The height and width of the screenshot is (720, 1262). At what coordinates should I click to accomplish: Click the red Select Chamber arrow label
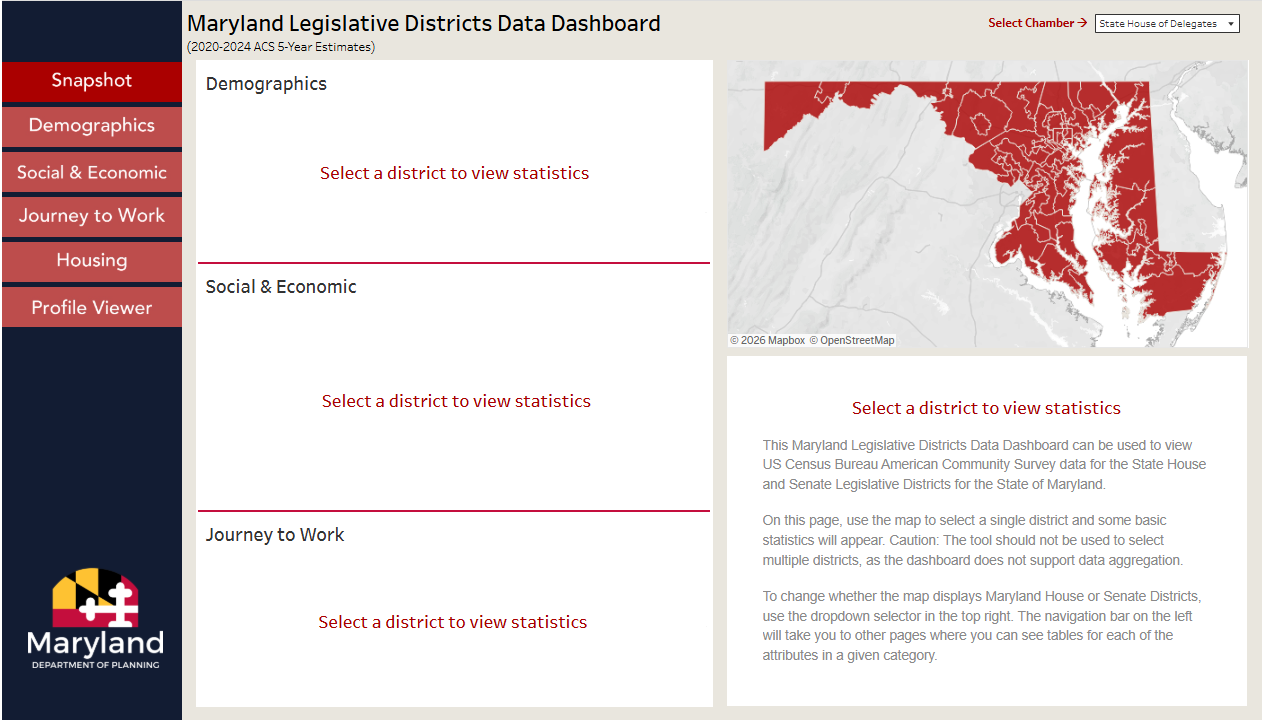coord(1037,23)
